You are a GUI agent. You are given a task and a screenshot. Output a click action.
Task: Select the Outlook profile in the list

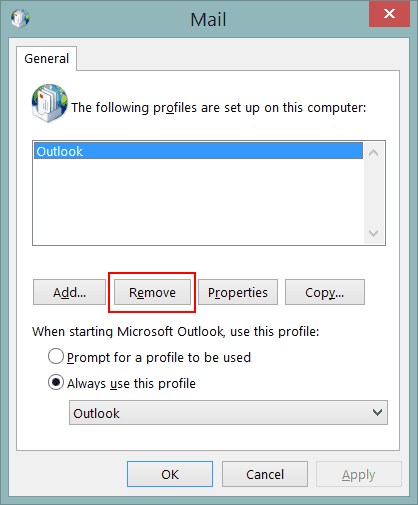pyautogui.click(x=198, y=151)
